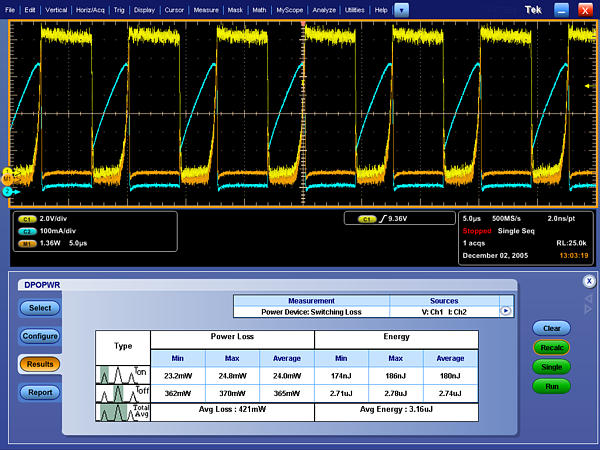This screenshot has height=450, width=600.
Task: Open the Sources selection arrow button
Action: [x=507, y=311]
